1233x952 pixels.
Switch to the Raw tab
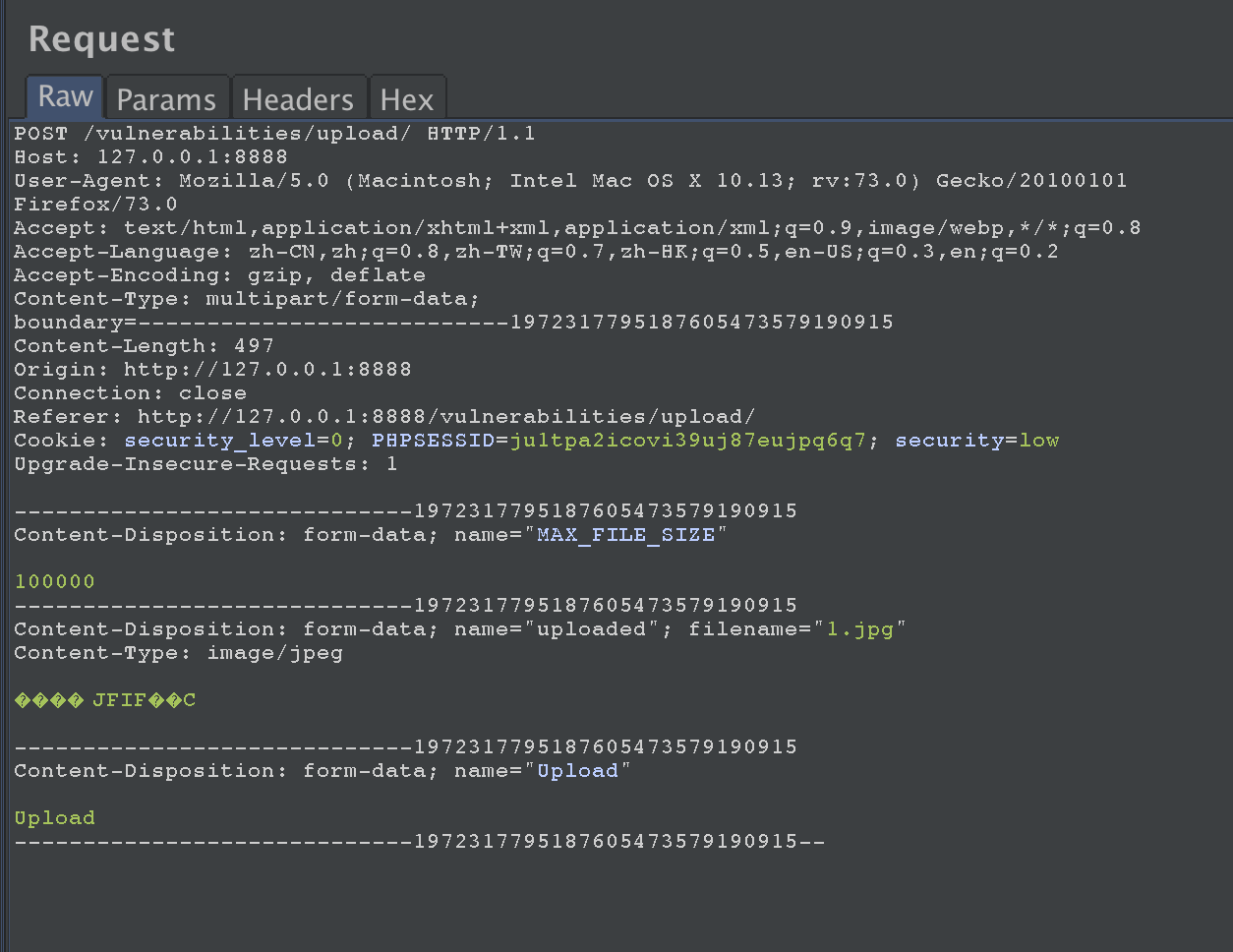tap(65, 97)
